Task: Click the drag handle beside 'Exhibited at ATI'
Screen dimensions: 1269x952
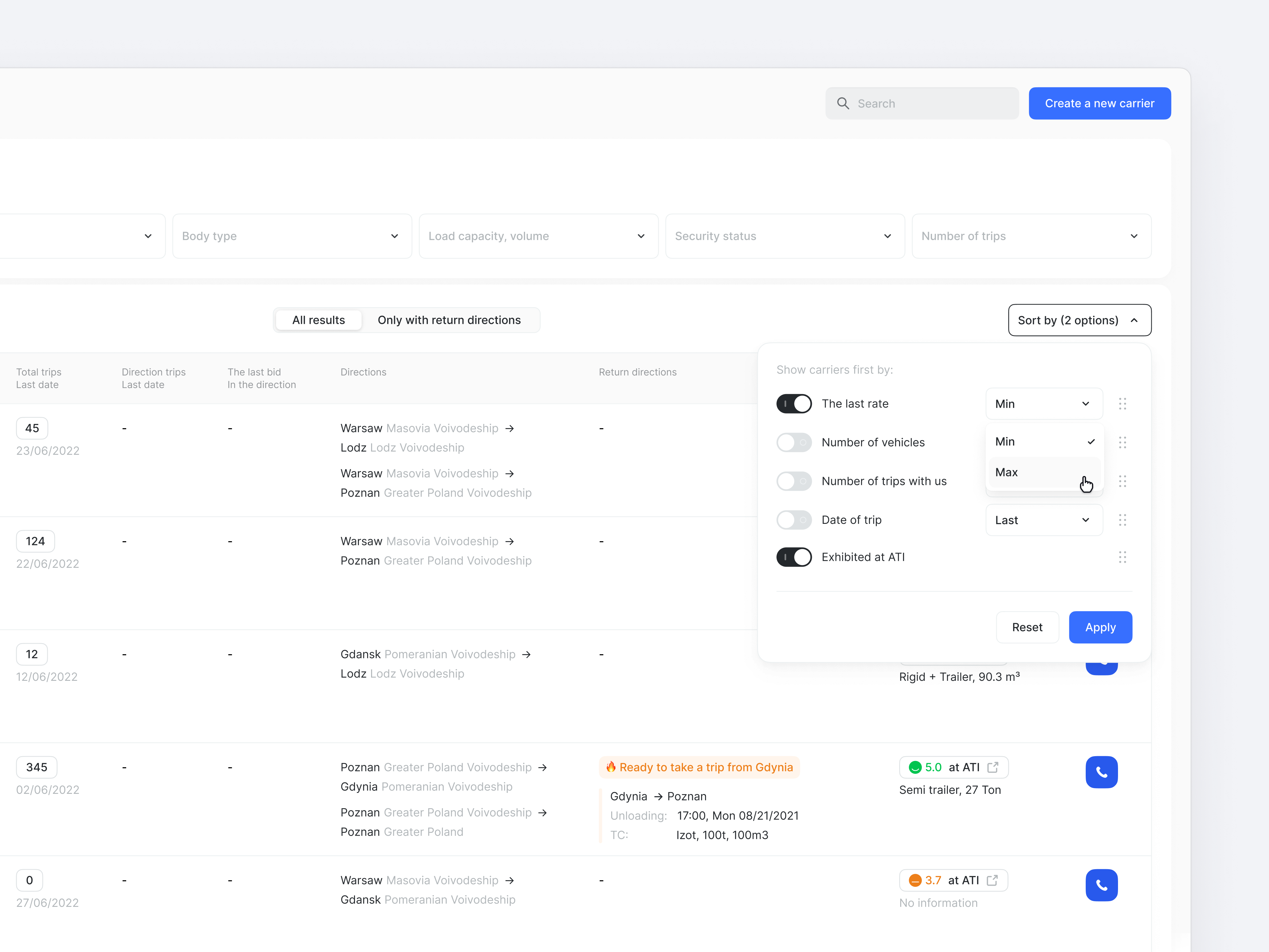Action: pos(1123,557)
